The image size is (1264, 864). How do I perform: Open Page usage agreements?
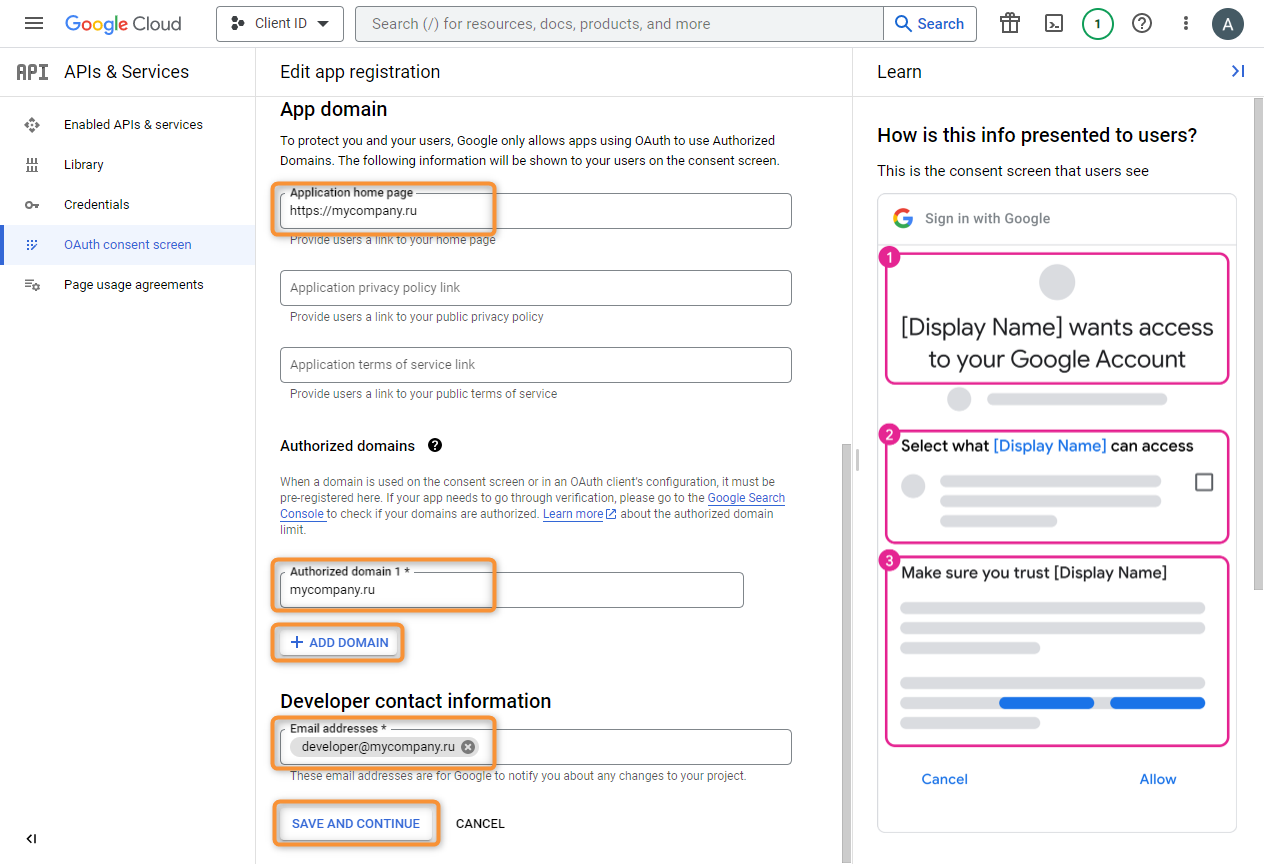[128, 285]
